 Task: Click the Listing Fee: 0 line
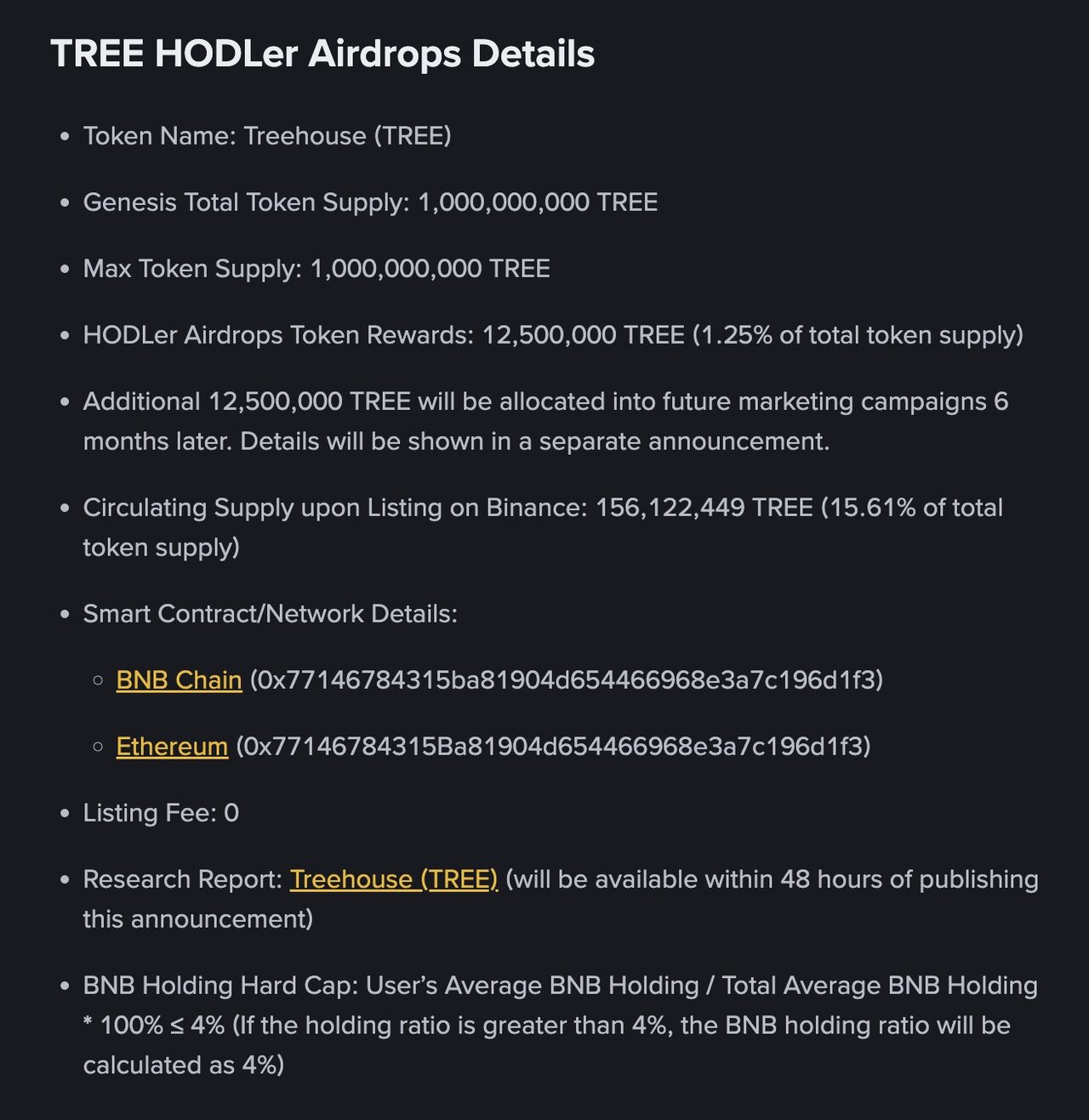[161, 813]
